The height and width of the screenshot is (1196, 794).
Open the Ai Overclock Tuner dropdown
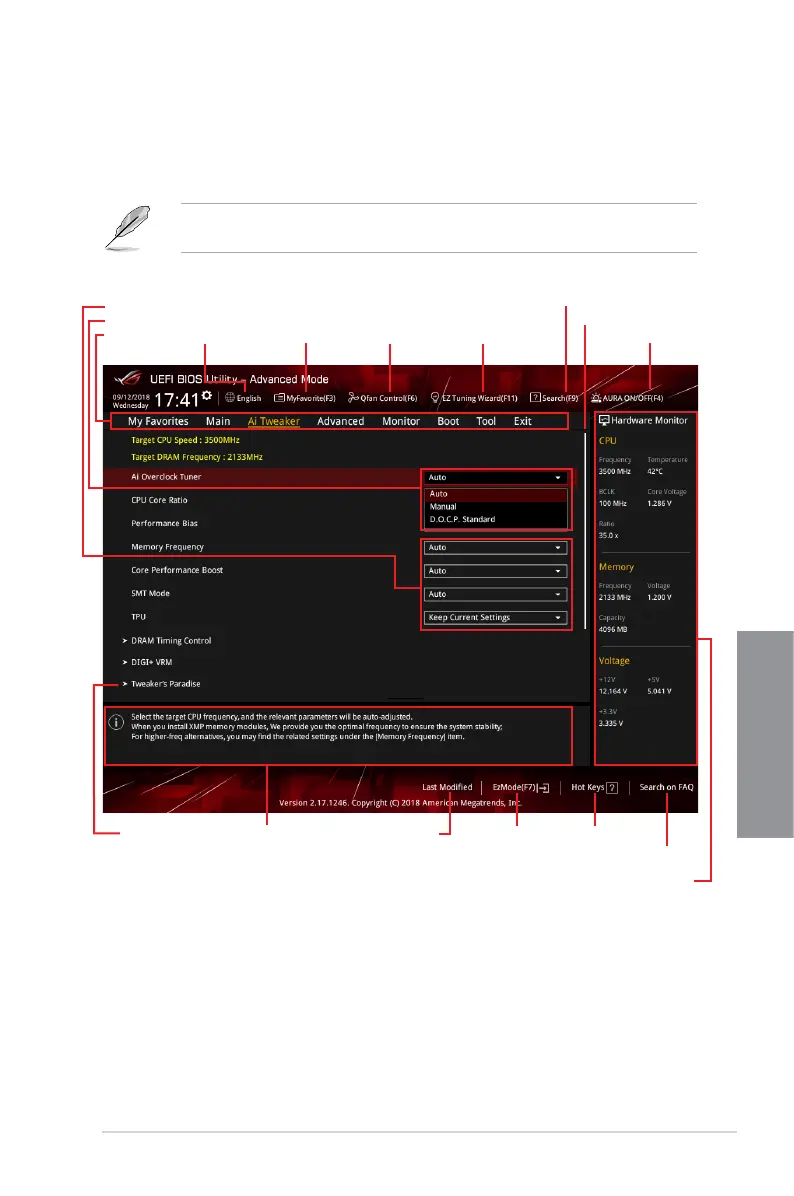[x=496, y=477]
